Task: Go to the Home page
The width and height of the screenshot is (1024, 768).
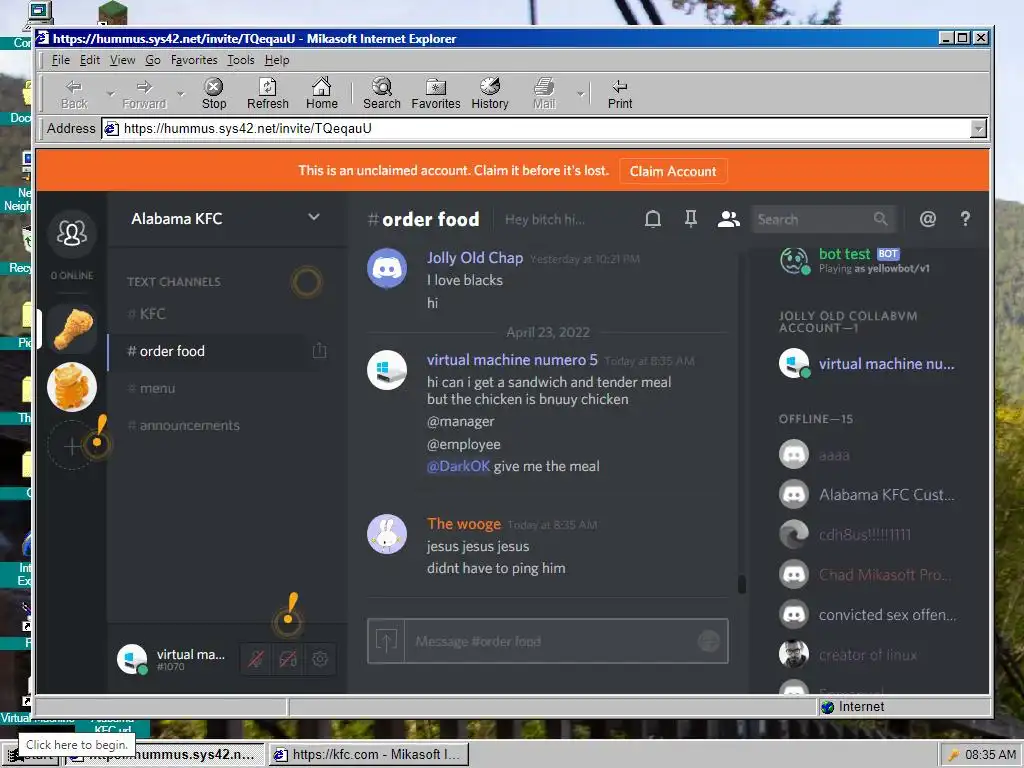Action: [321, 94]
